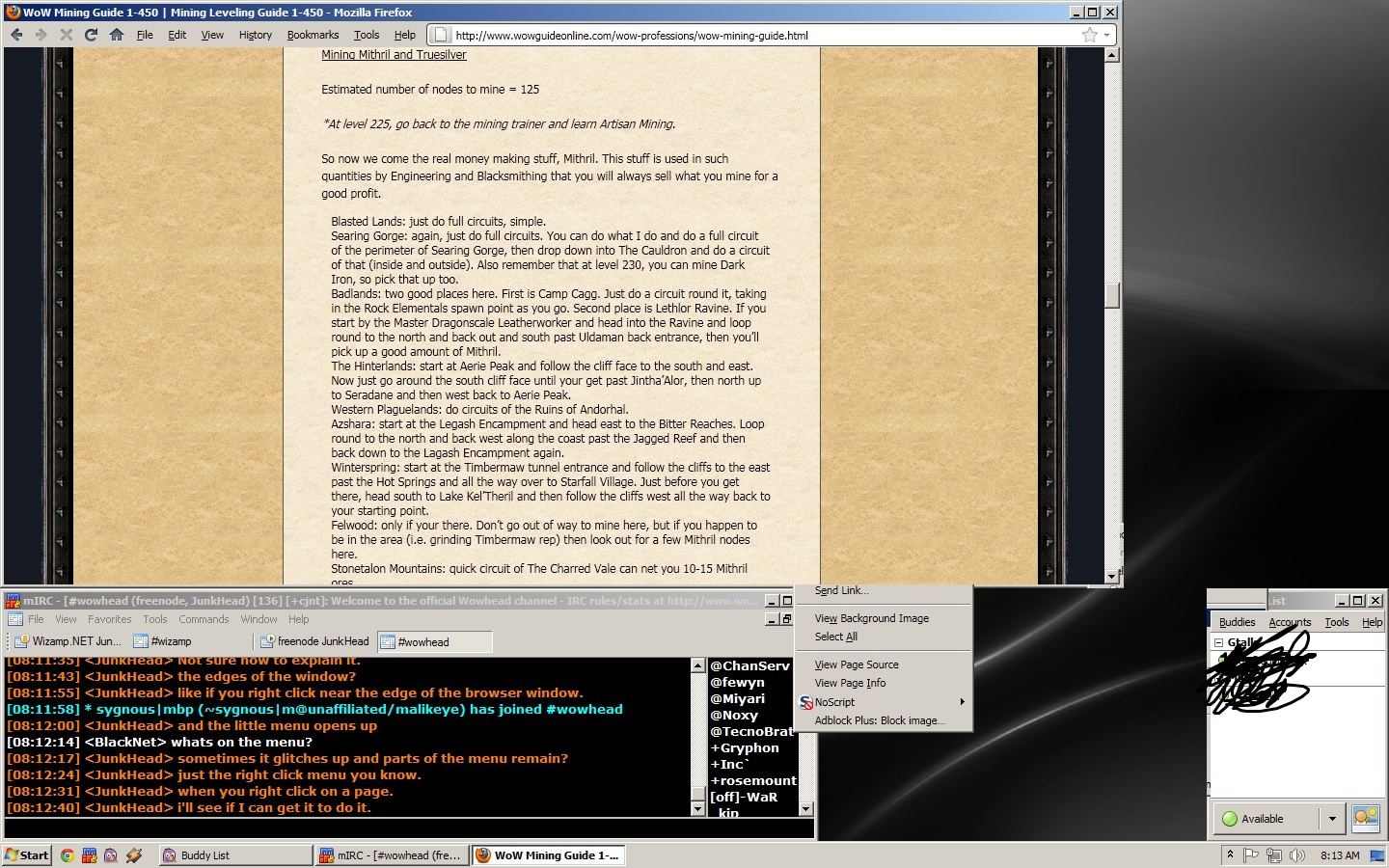Viewport: 1389px width, 868px height.
Task: Click the last quick launch icon beside Pidgin
Action: pyautogui.click(x=134, y=855)
